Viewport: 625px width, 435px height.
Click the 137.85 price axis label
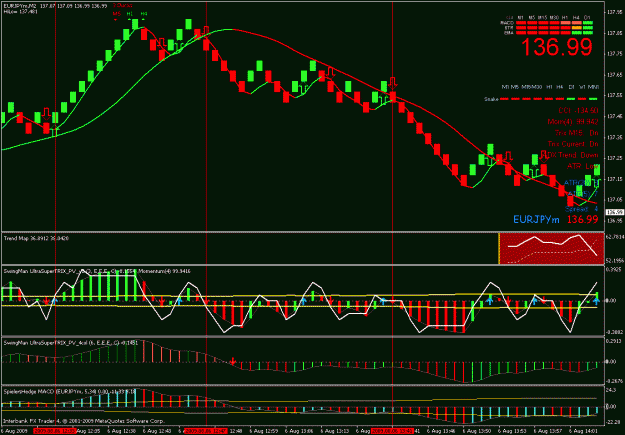pyautogui.click(x=614, y=33)
